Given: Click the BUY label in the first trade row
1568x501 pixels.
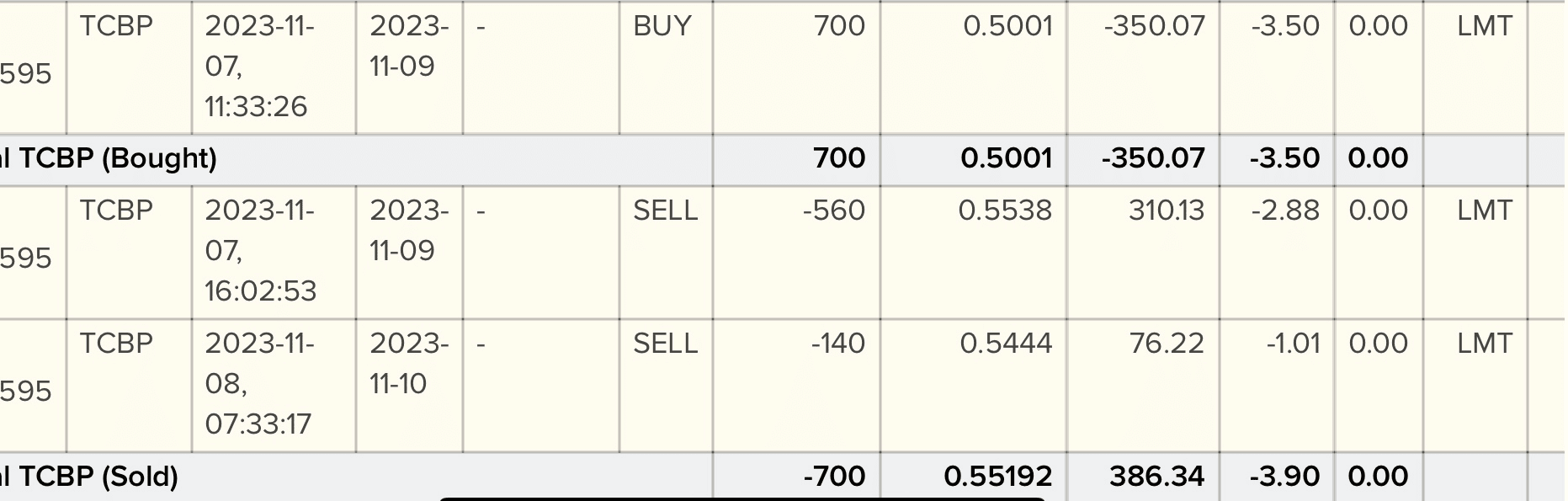Looking at the screenshot, I should tap(662, 26).
